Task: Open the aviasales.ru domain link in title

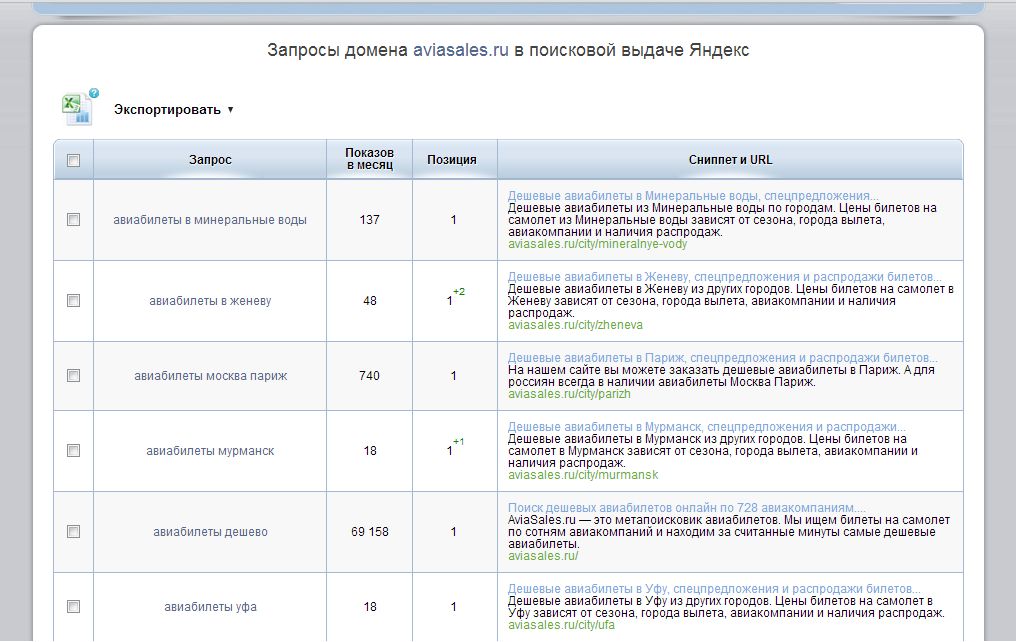Action: point(461,50)
